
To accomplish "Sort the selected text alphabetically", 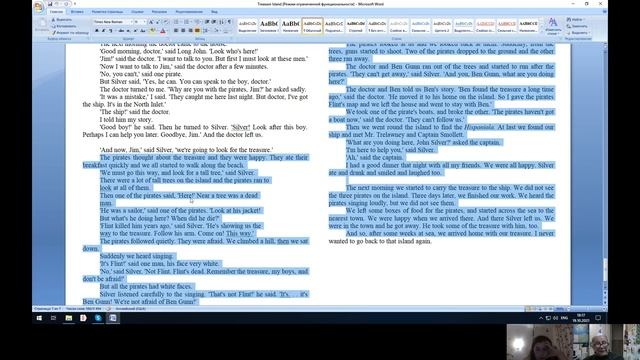I will [x=221, y=22].
